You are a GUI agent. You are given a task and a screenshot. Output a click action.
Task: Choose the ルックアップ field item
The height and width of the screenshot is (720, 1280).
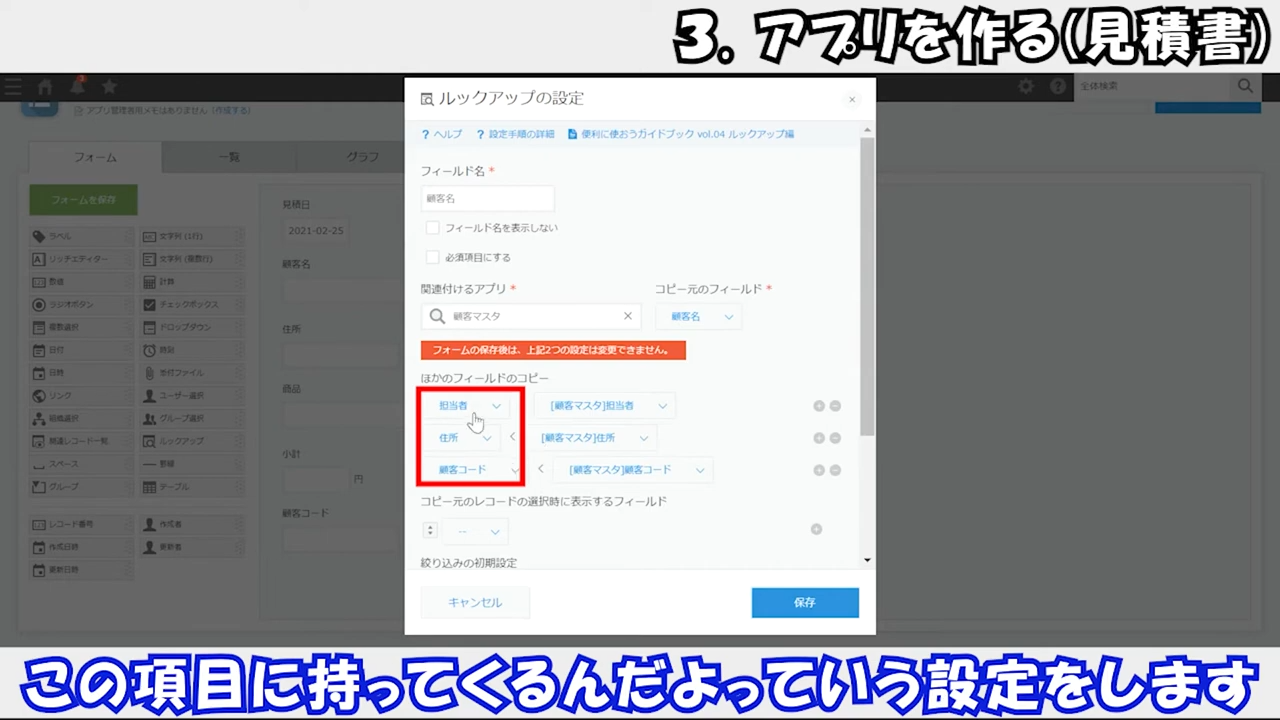coord(191,441)
